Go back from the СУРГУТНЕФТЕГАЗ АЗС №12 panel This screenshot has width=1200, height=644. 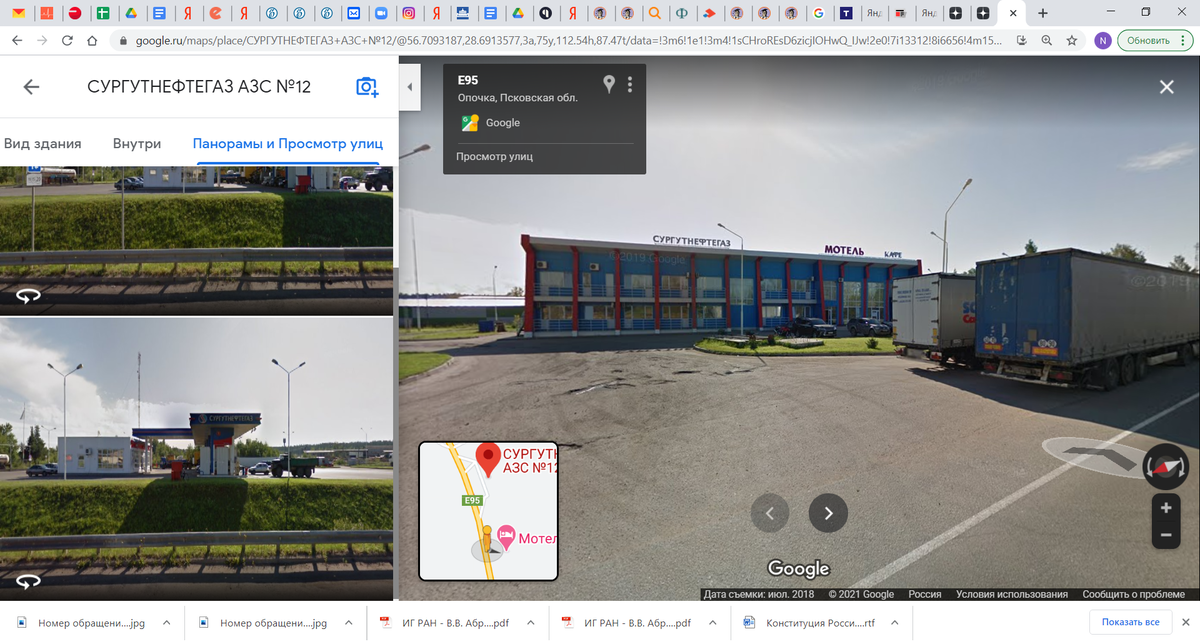coord(31,87)
